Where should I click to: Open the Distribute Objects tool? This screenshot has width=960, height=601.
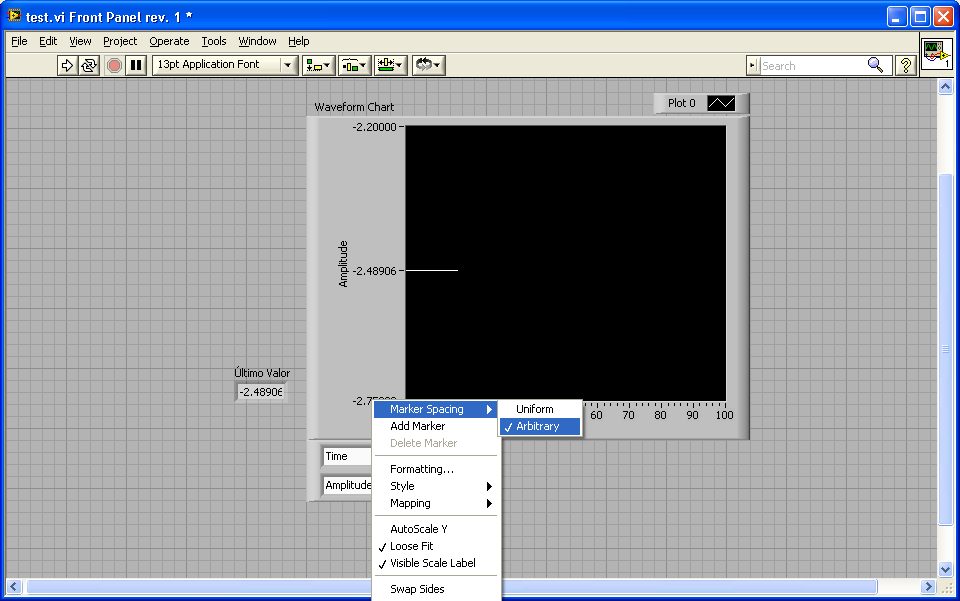[354, 65]
